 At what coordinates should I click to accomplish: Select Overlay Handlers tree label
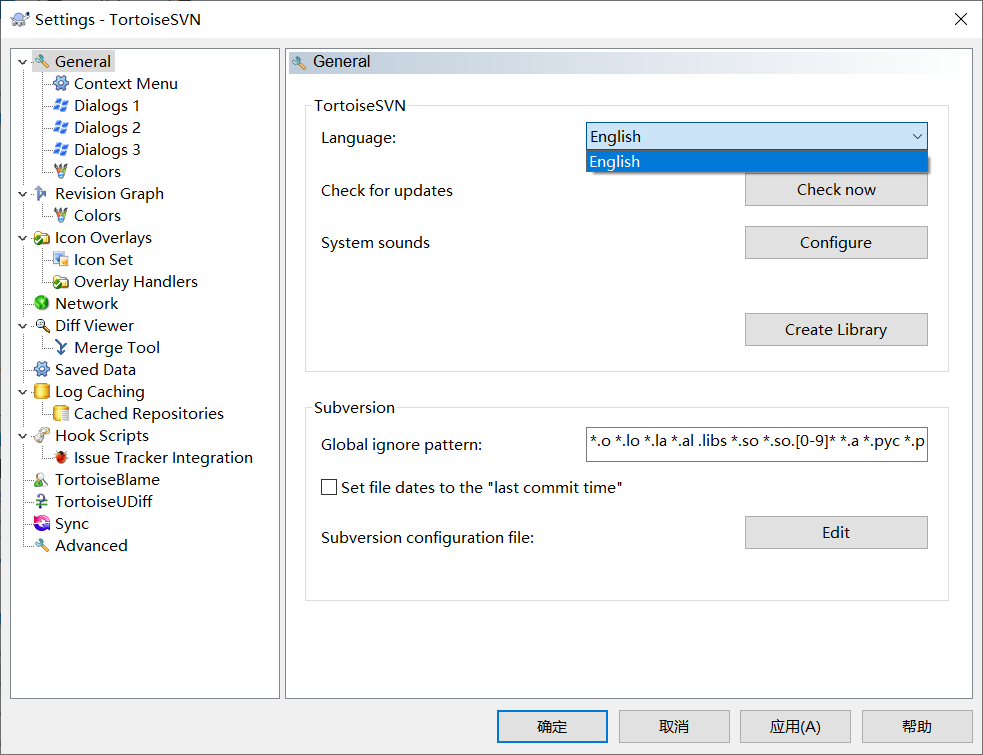(x=135, y=282)
